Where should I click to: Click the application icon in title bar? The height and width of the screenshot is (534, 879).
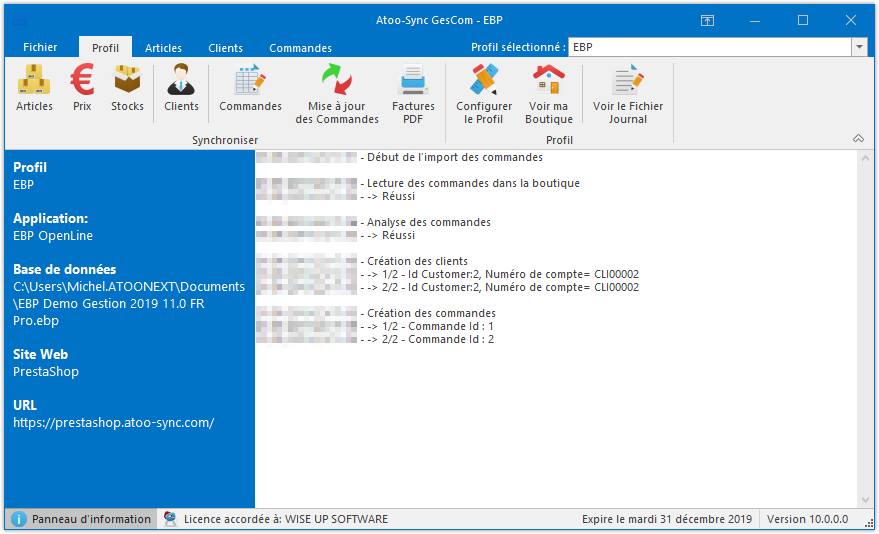18,21
